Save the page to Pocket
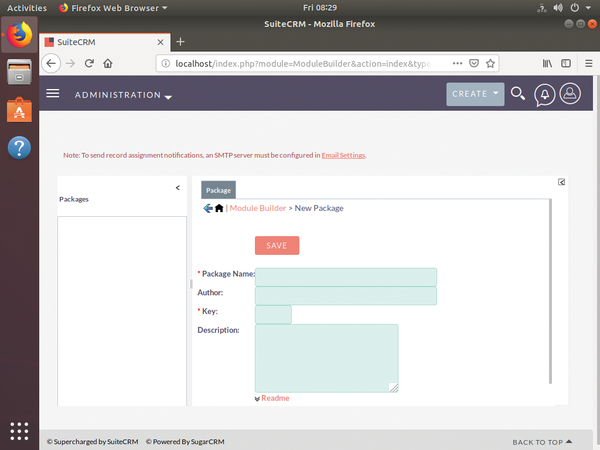600x450 pixels. tap(474, 64)
